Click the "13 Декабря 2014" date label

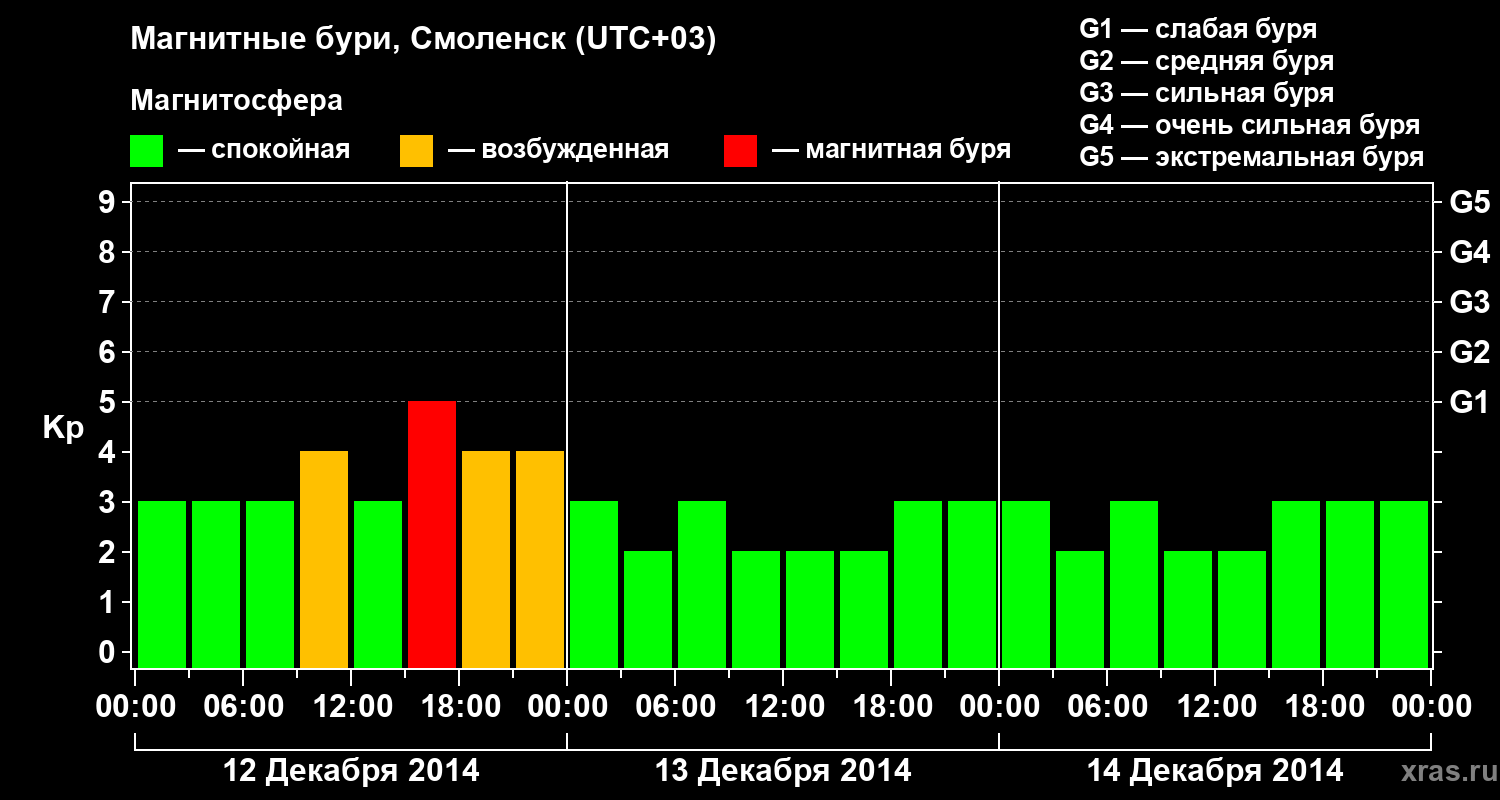tap(783, 771)
